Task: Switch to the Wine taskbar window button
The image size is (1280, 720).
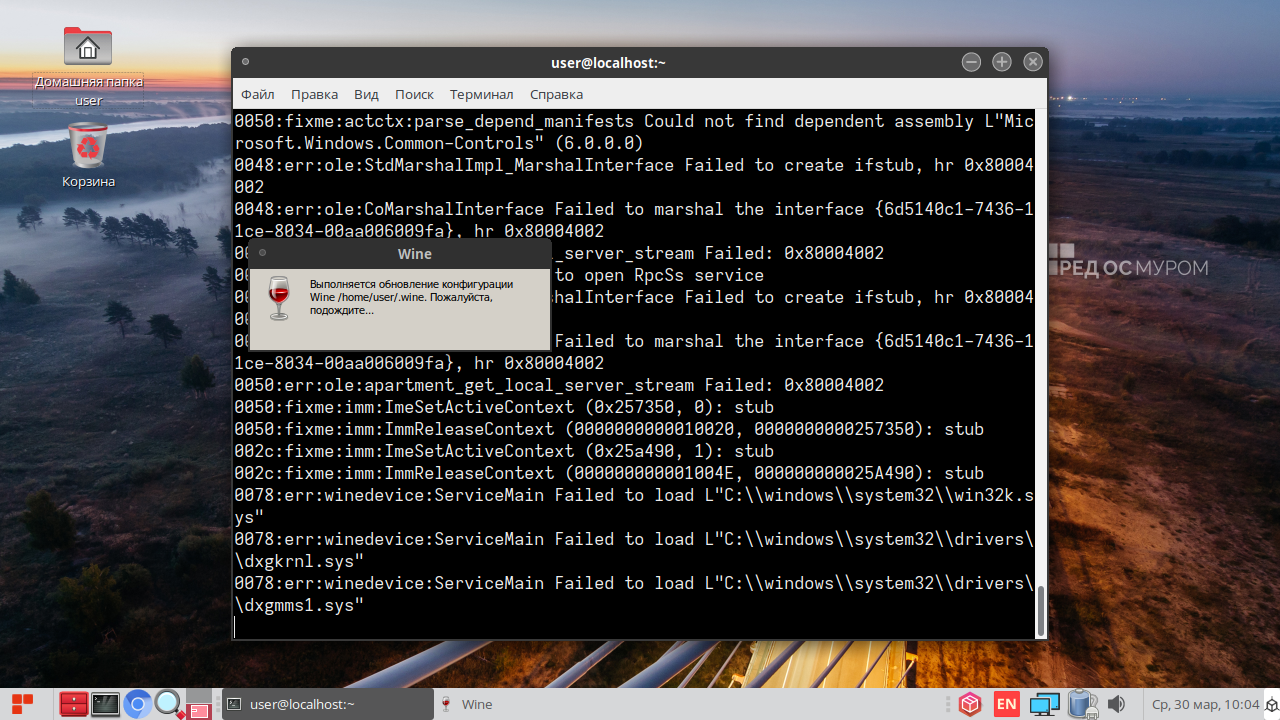Action: point(468,704)
